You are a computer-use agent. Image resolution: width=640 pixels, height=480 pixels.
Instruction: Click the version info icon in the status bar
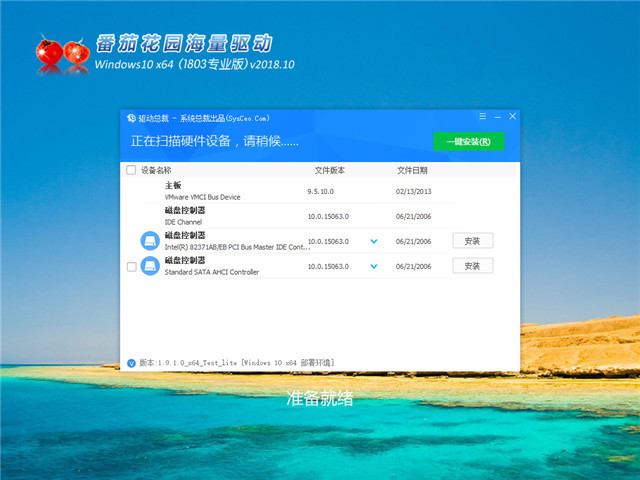click(x=131, y=363)
